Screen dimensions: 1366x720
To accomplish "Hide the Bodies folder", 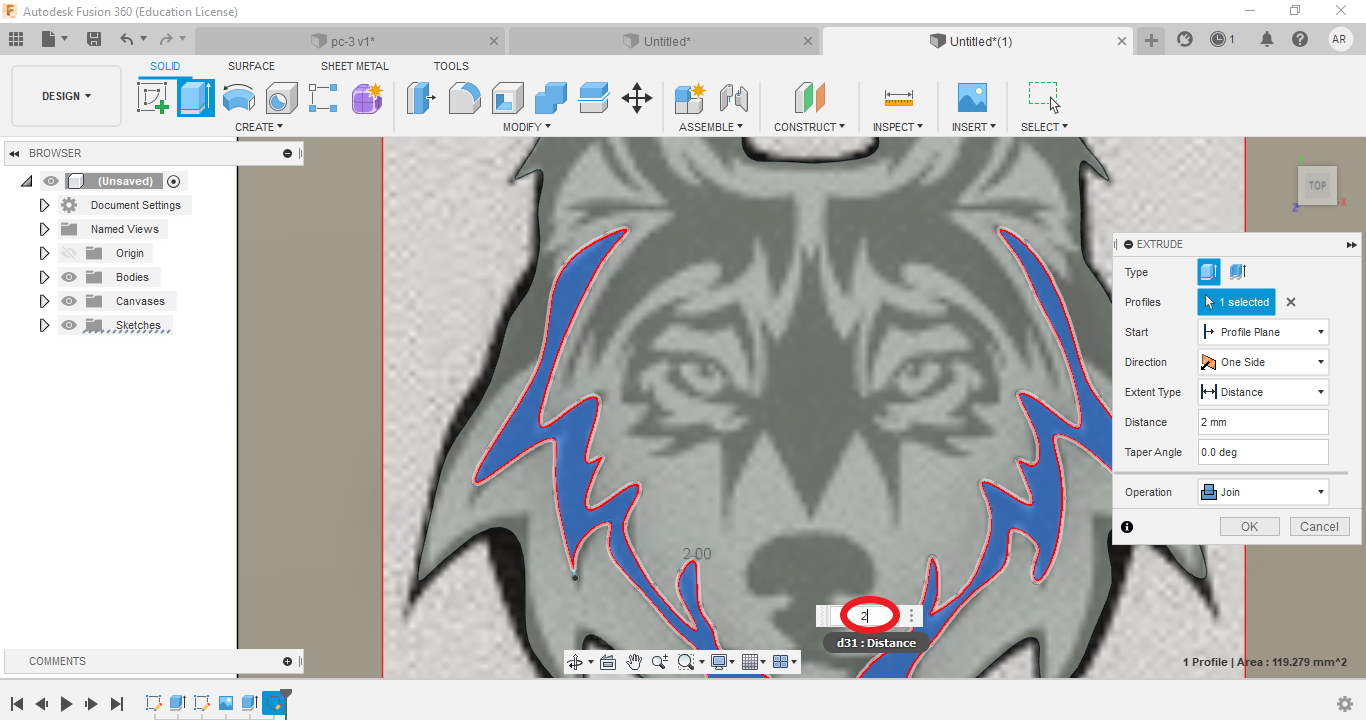I will (x=69, y=277).
